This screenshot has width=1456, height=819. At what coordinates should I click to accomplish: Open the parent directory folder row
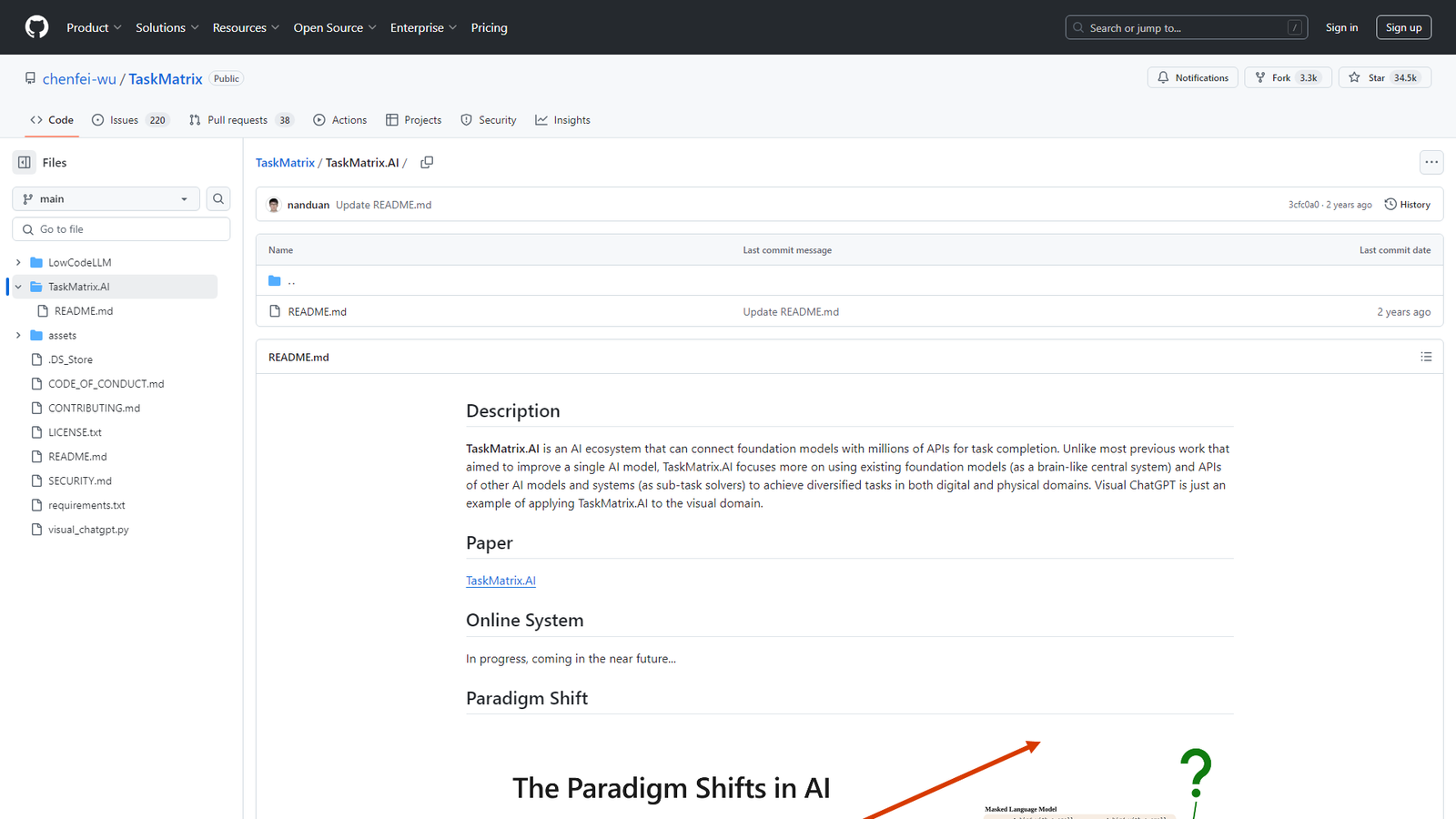[x=849, y=280]
